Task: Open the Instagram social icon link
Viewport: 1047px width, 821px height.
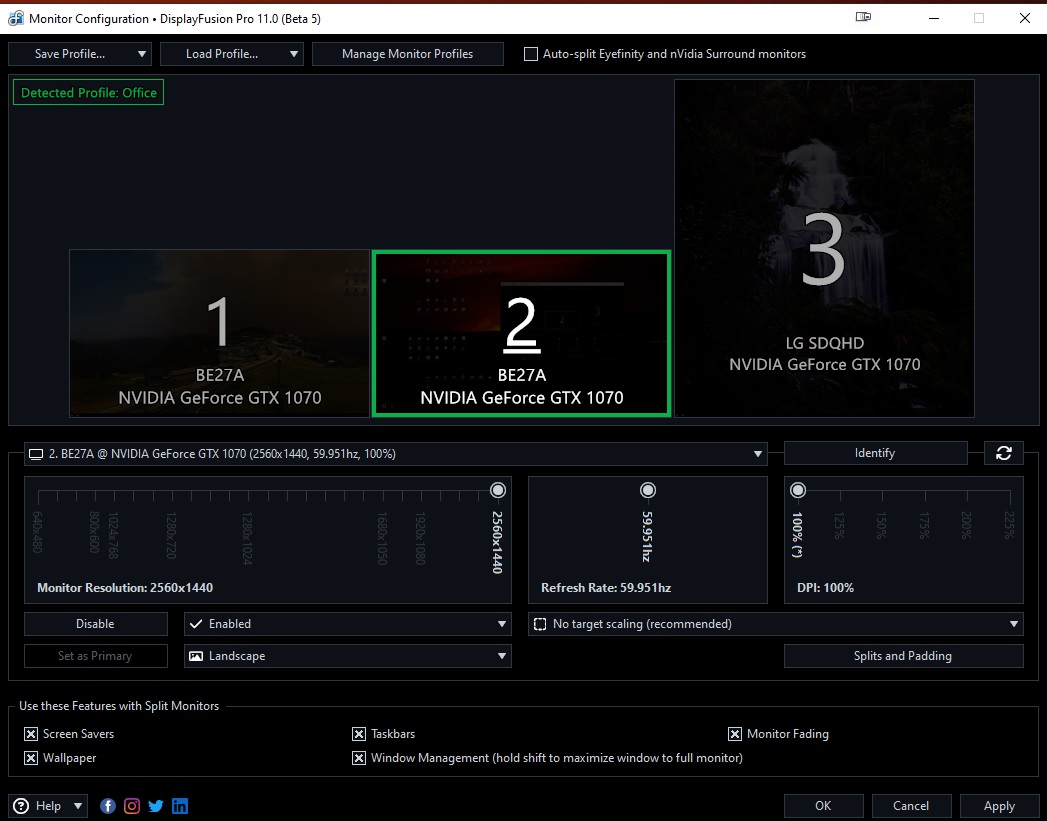Action: [132, 806]
